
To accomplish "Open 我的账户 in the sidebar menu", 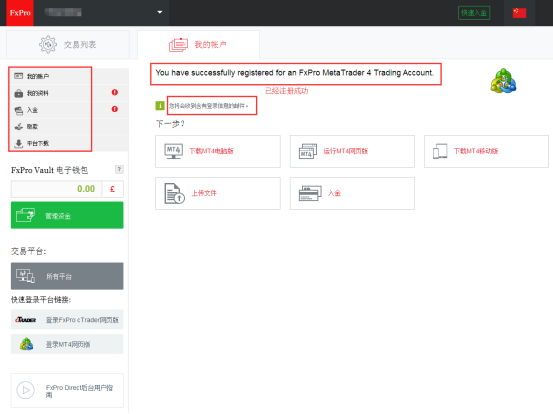I will click(50, 76).
